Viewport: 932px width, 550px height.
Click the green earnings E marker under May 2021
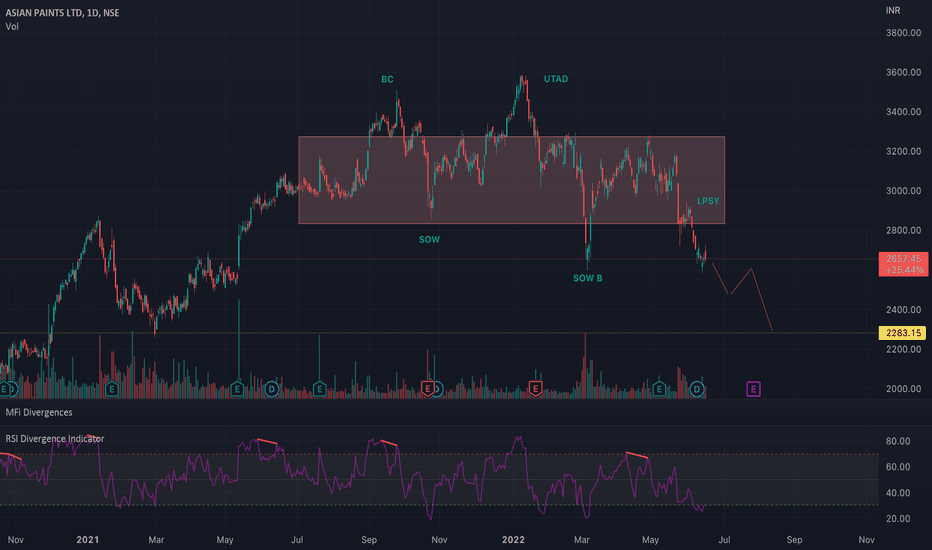point(237,389)
